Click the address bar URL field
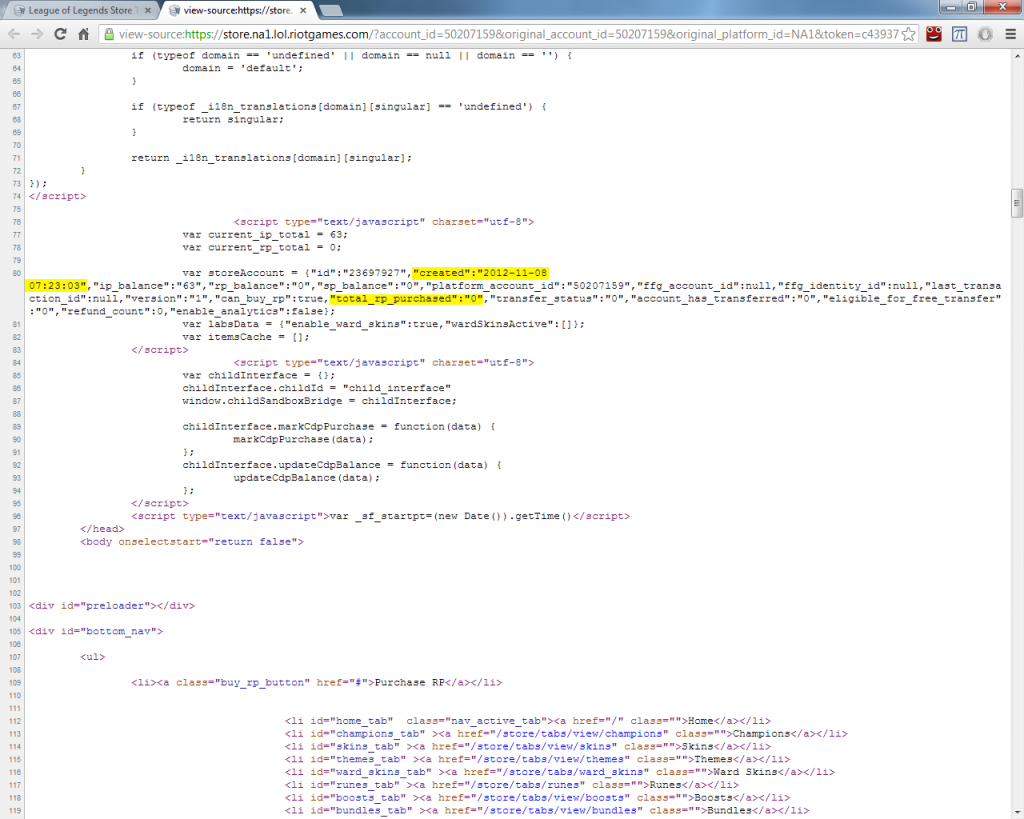 point(500,33)
